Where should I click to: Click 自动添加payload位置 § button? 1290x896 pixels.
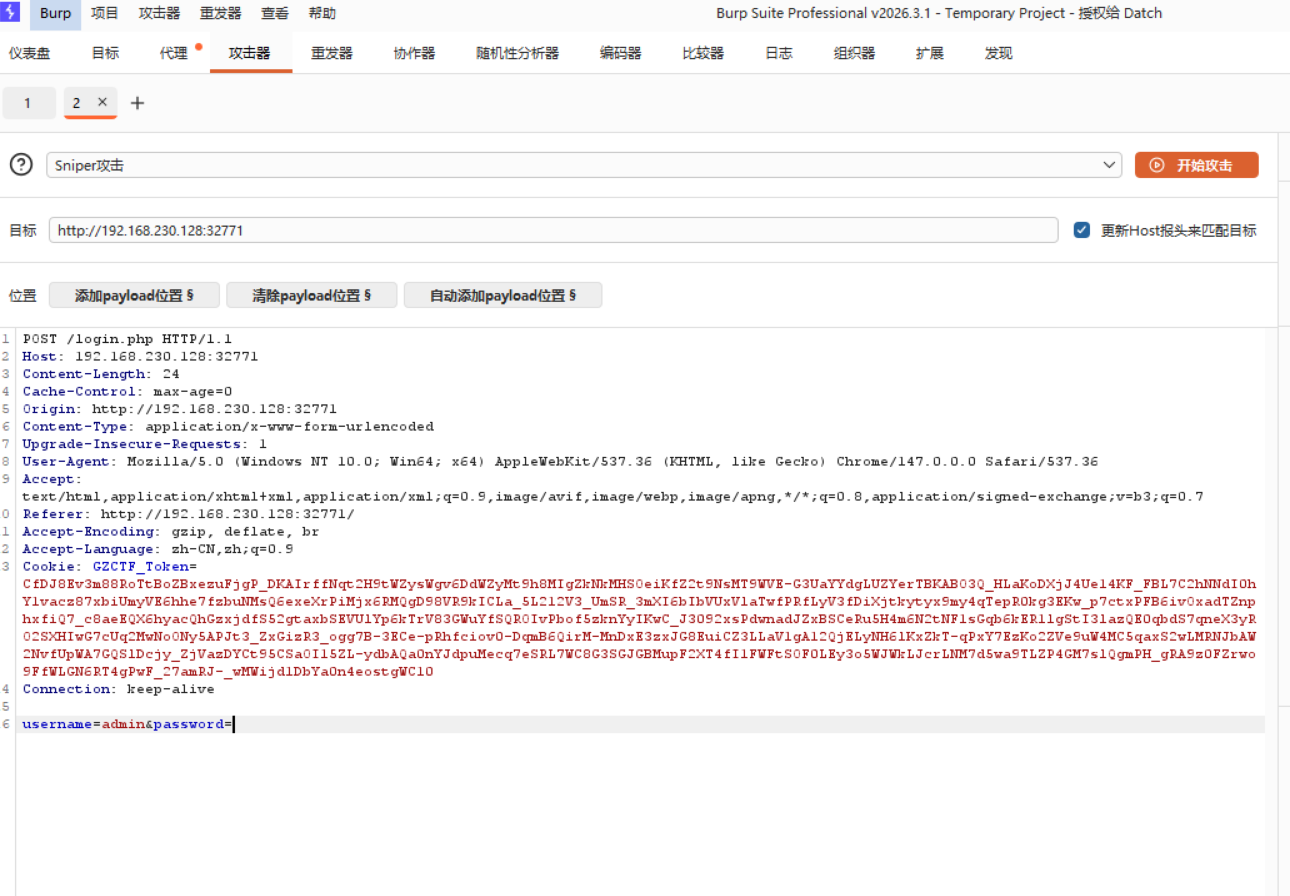(502, 295)
